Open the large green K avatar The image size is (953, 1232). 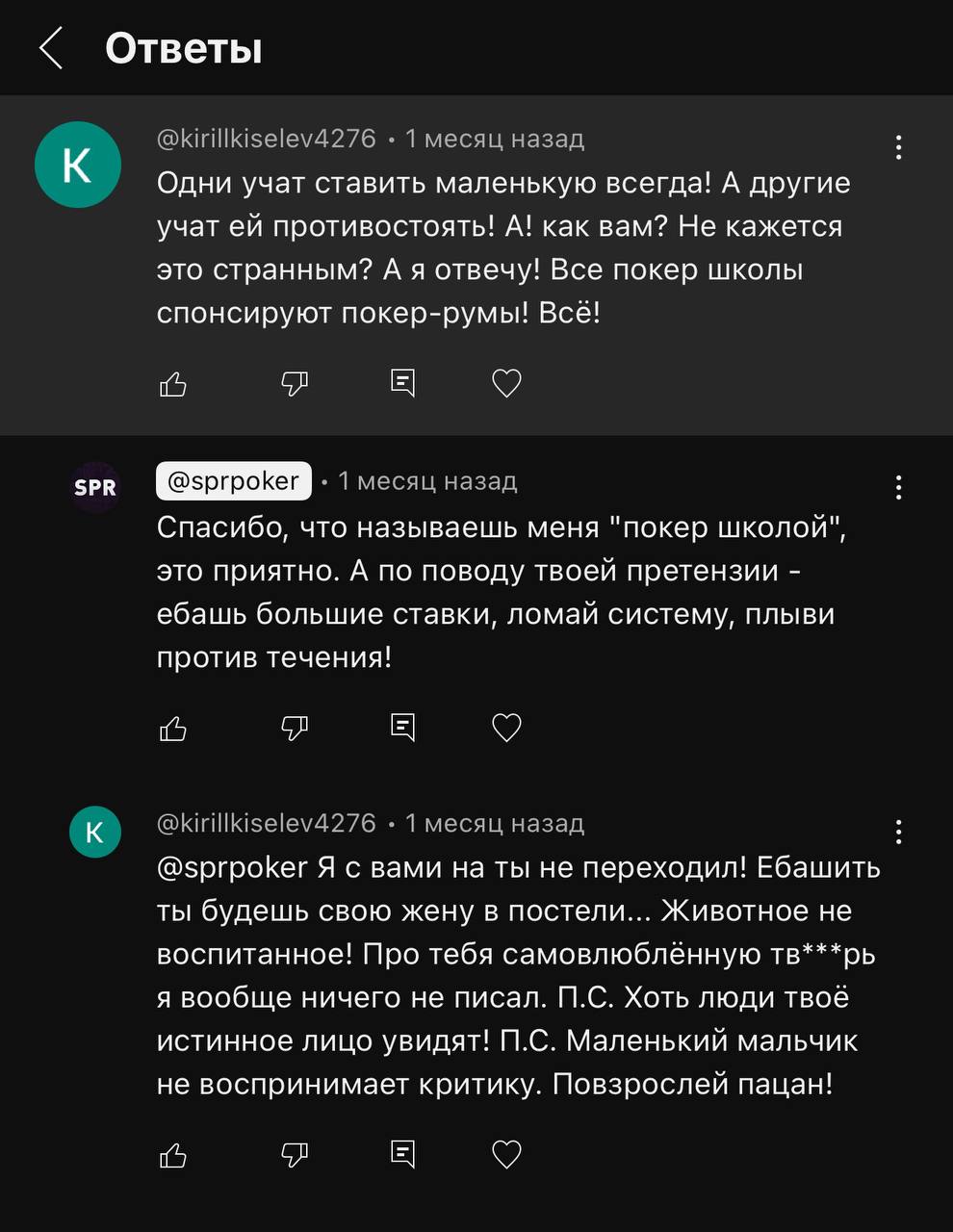click(x=78, y=165)
